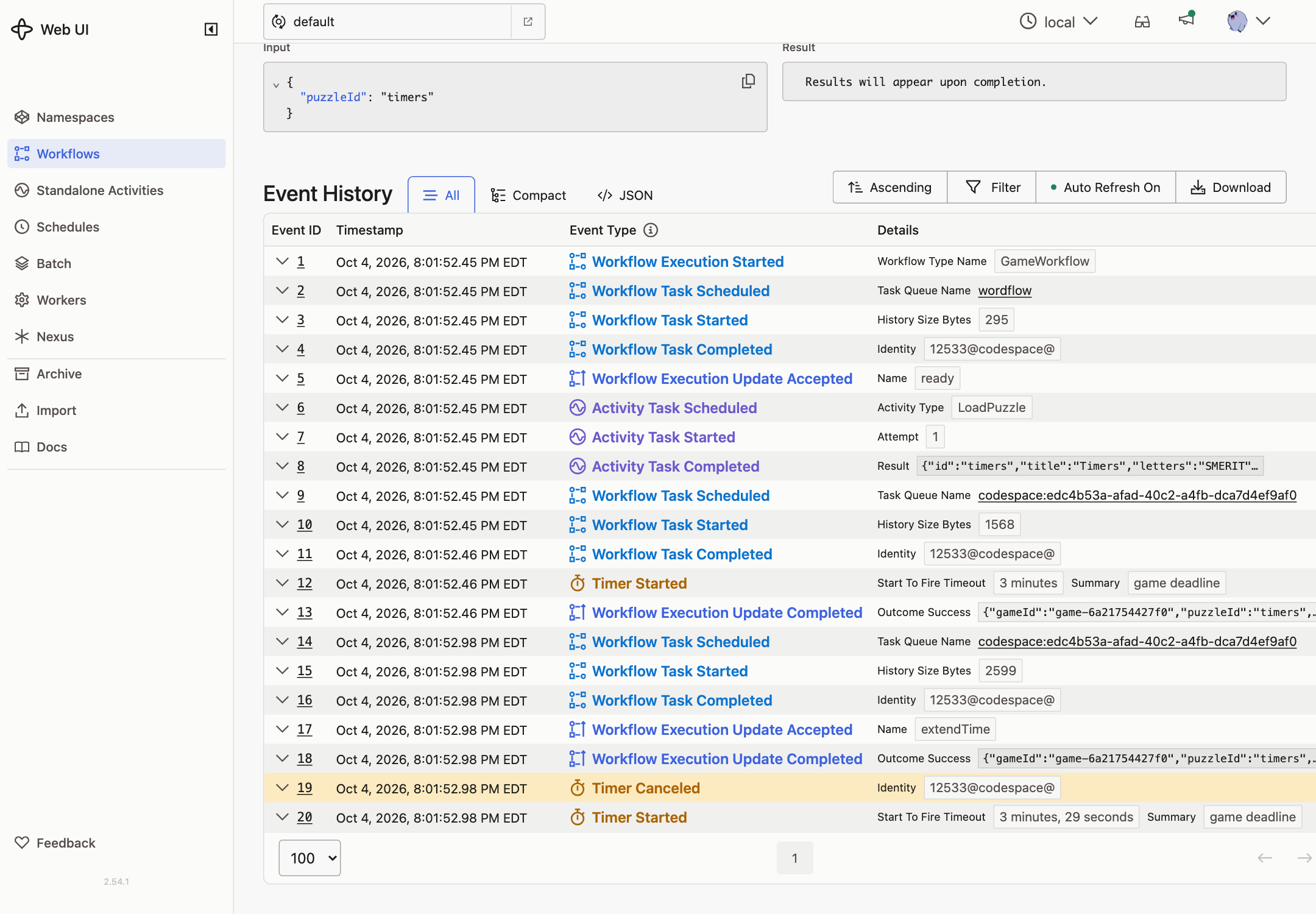
Task: Open Schedules in the sidebar
Action: point(116,227)
